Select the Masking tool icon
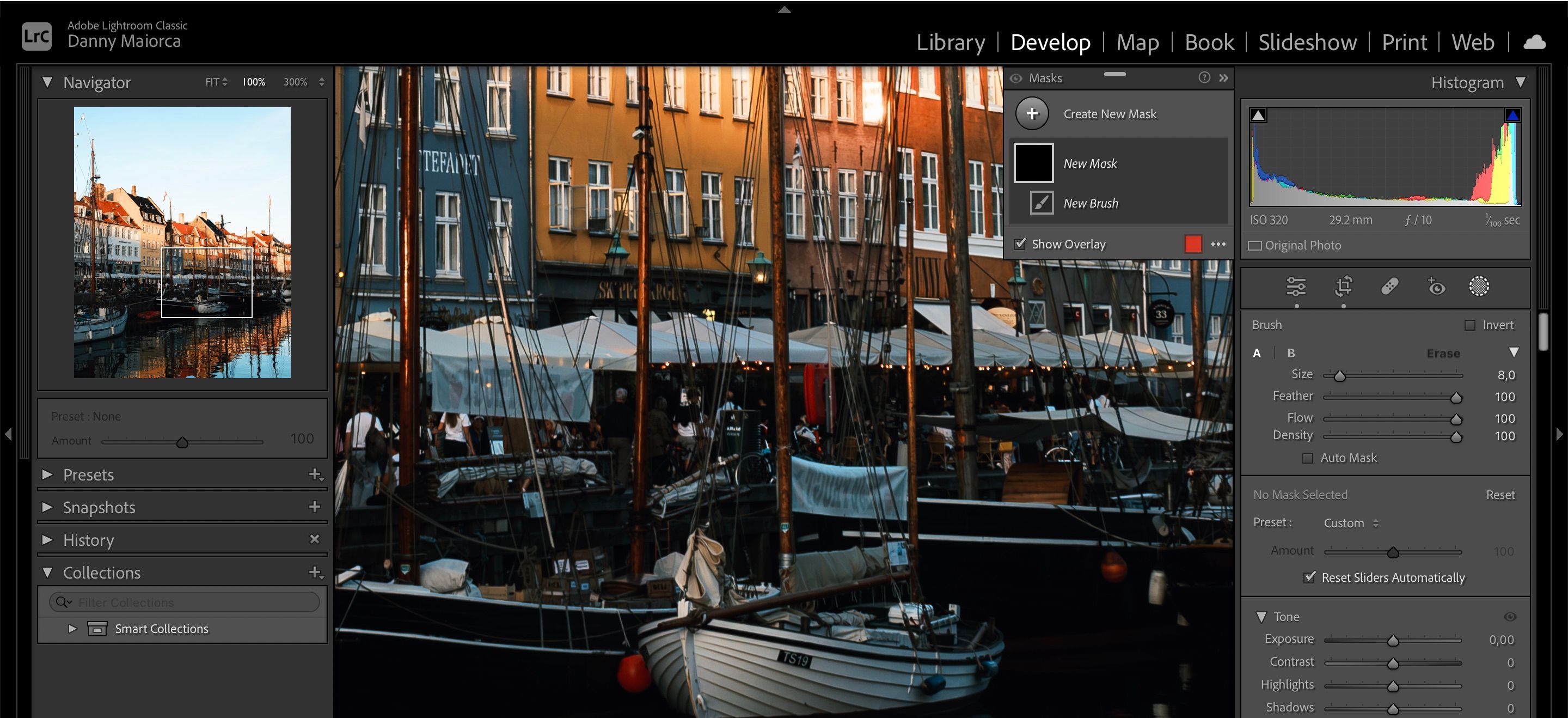Screen dimensions: 1568x718 1478,286
